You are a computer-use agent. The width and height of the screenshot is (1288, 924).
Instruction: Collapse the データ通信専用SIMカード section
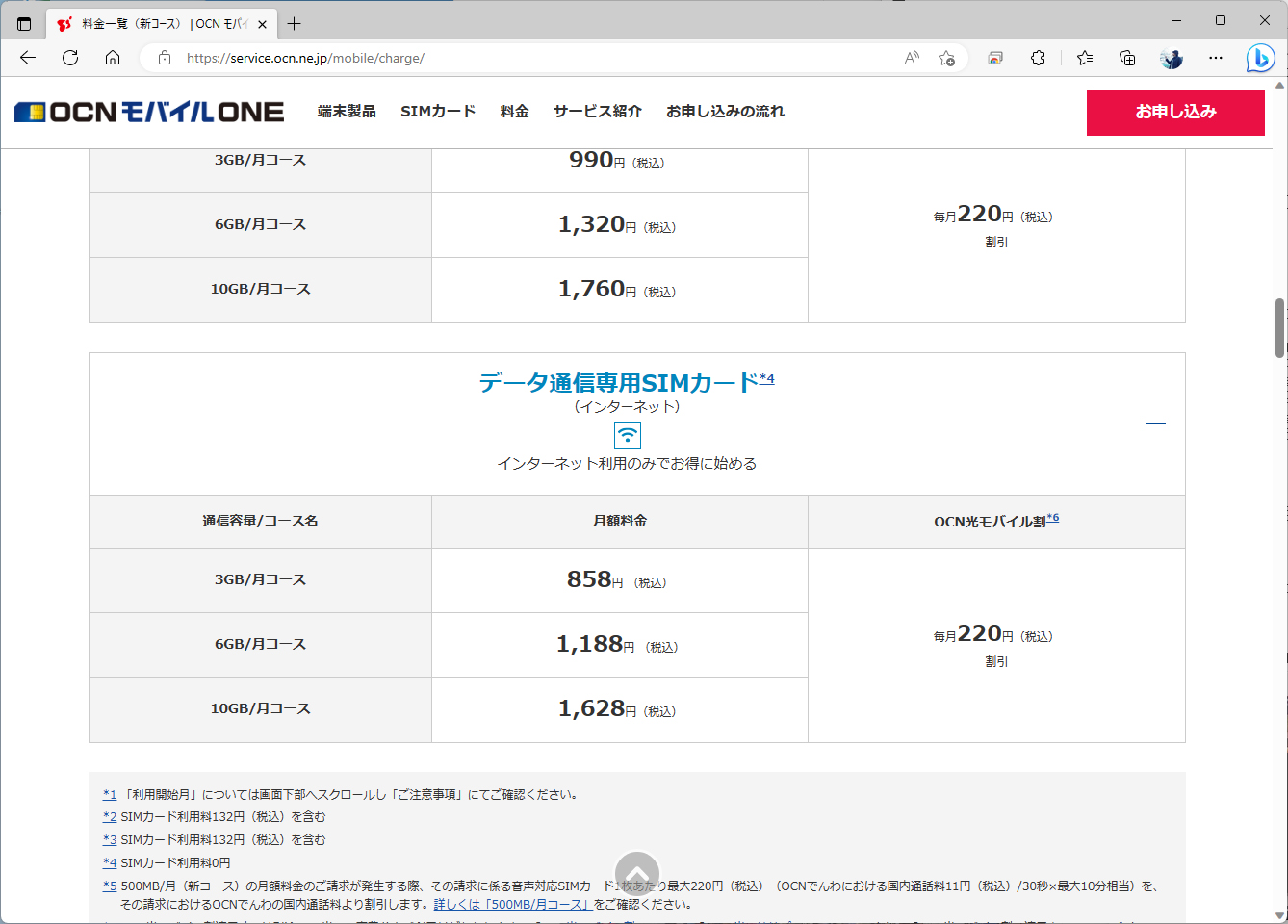pos(1156,423)
